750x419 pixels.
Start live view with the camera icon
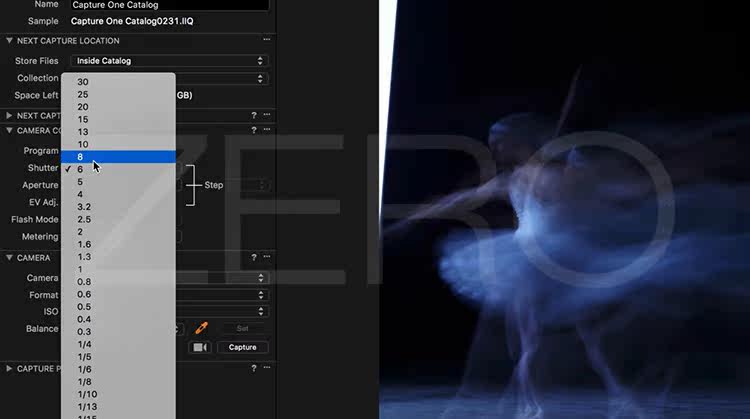pyautogui.click(x=200, y=347)
